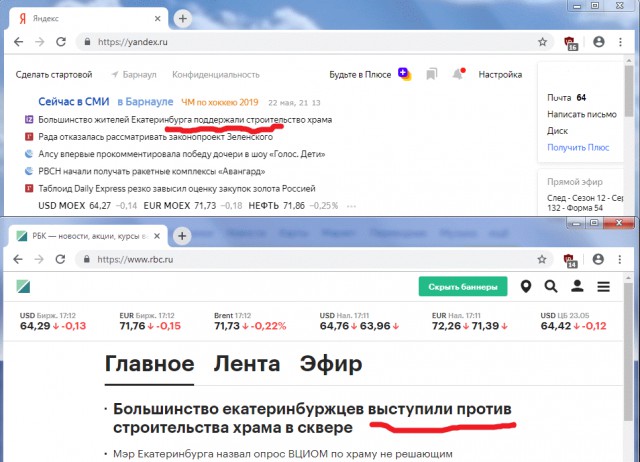Open Yandex notifications bell
Viewport: 640px width, 462px height.
click(x=458, y=74)
